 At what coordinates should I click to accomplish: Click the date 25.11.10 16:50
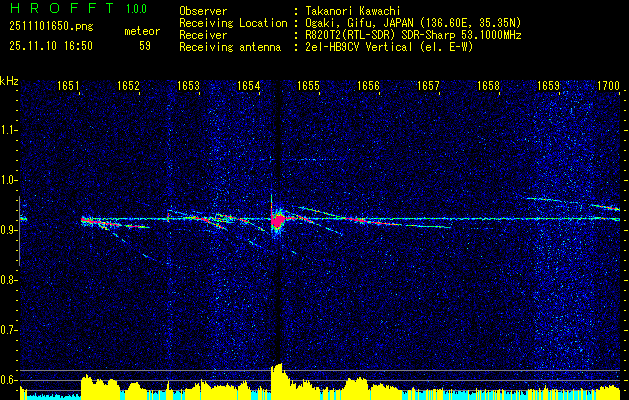click(51, 46)
